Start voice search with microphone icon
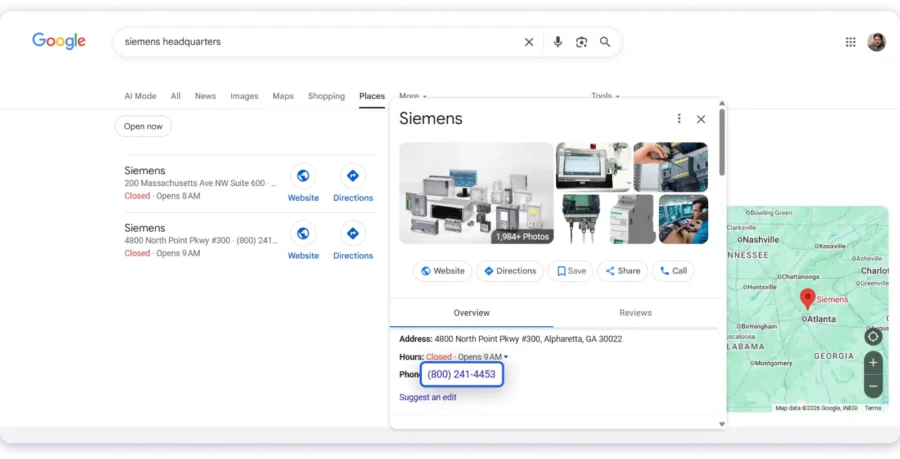900x459 pixels. pos(557,42)
